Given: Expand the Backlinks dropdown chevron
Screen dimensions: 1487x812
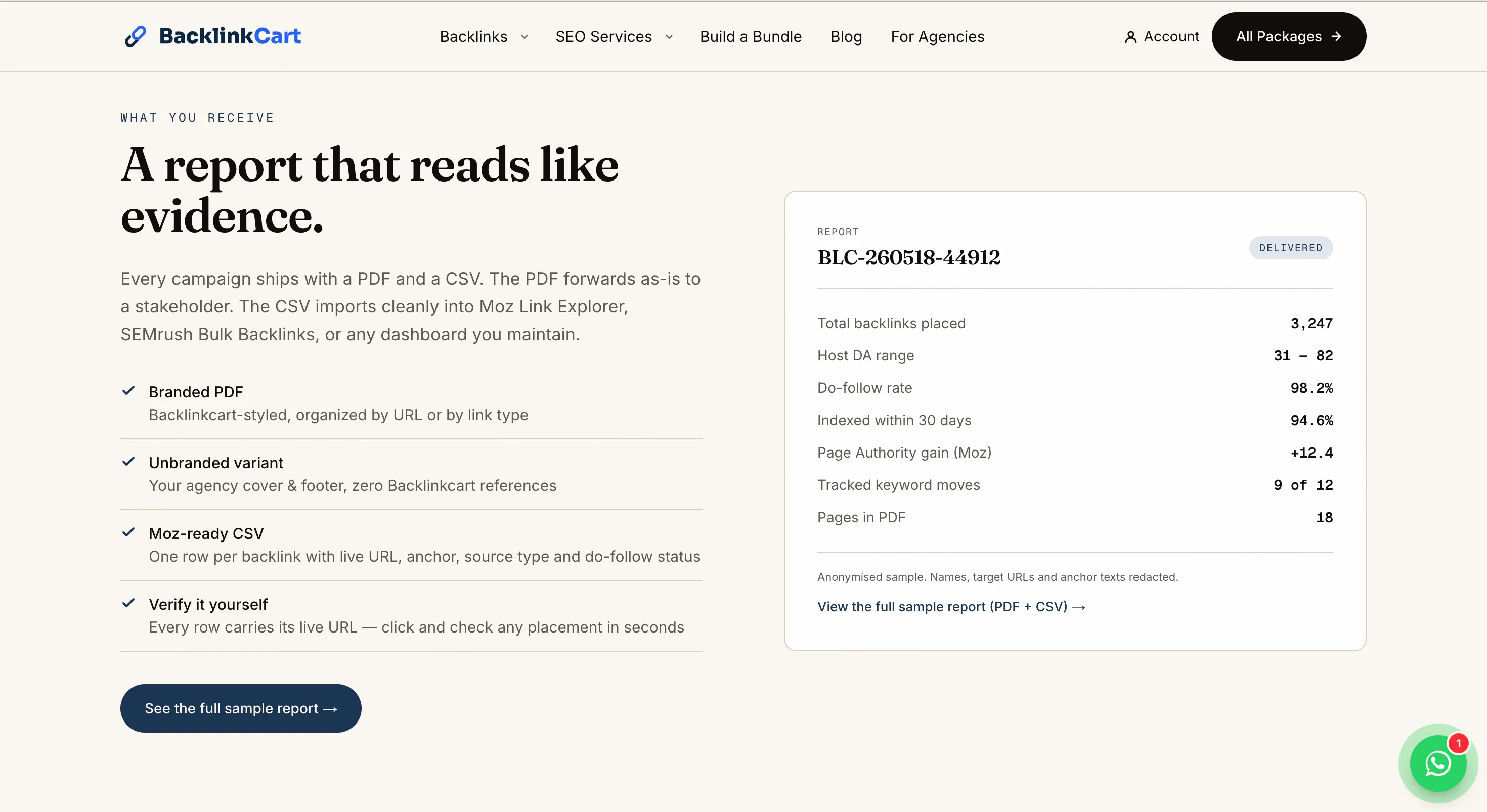Looking at the screenshot, I should pyautogui.click(x=524, y=37).
